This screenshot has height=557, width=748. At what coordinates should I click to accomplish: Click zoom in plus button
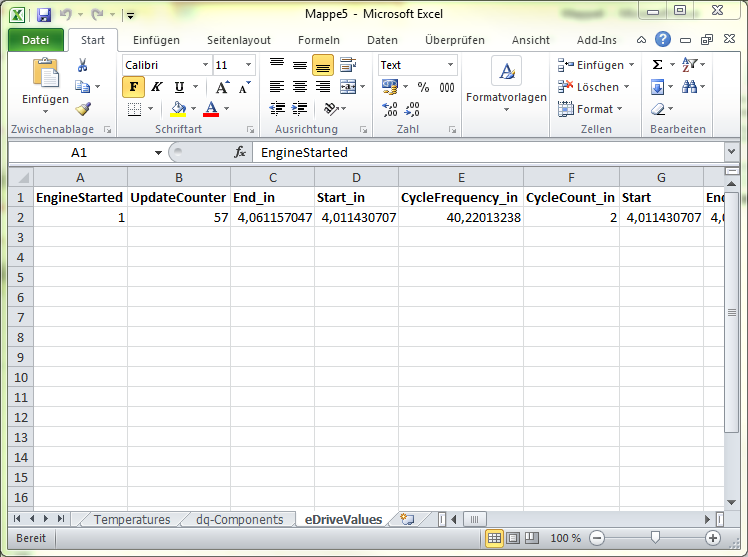click(713, 538)
